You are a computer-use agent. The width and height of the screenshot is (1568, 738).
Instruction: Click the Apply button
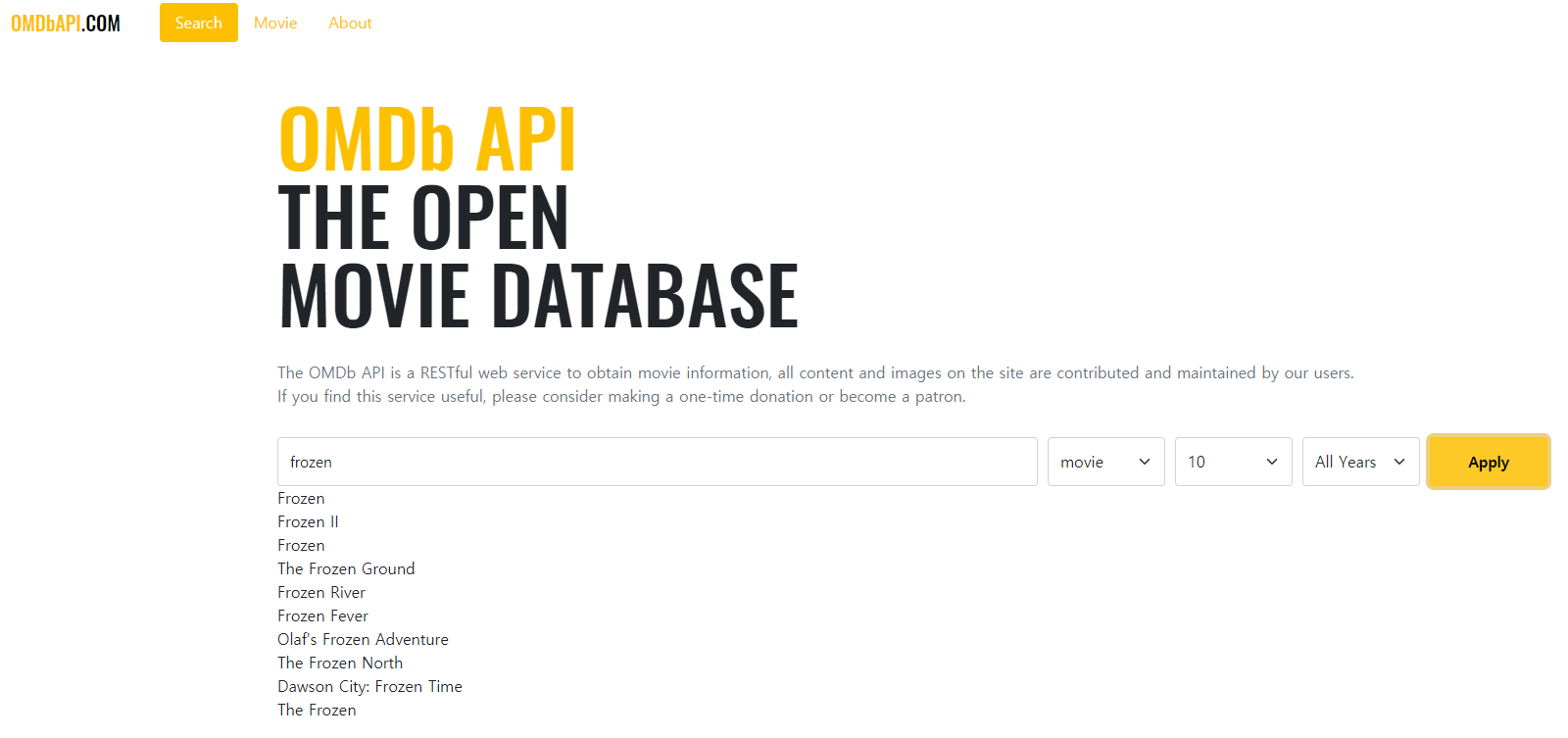pos(1489,462)
